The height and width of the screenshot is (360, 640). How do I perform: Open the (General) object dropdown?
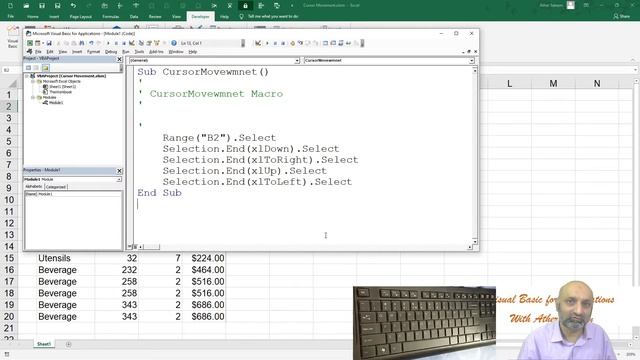297,60
